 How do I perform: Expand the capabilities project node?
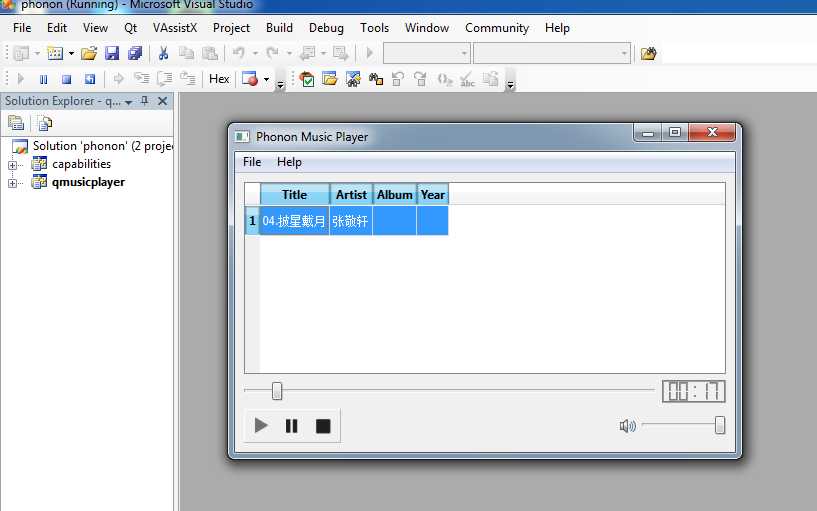tap(12, 165)
